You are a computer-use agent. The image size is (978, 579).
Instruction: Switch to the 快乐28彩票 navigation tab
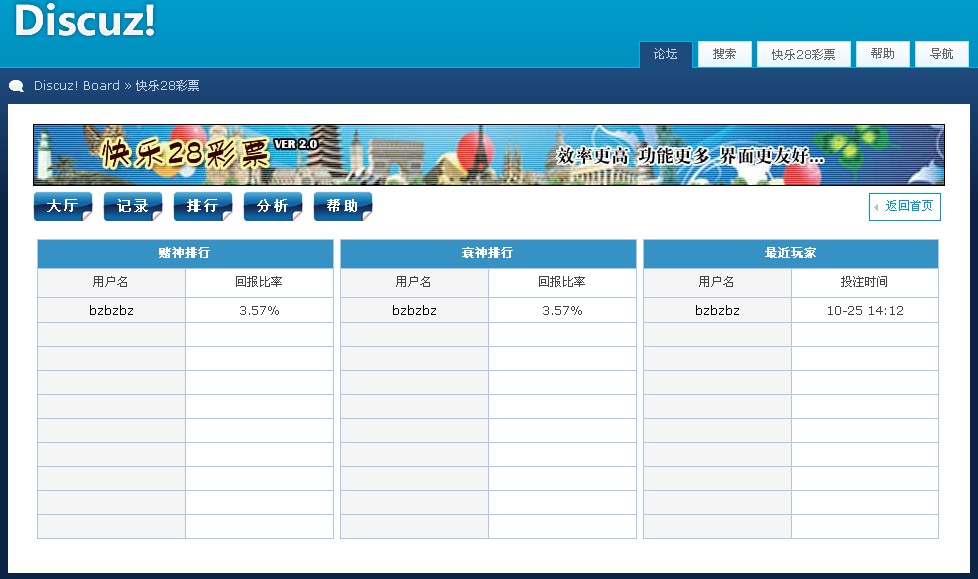pyautogui.click(x=803, y=54)
